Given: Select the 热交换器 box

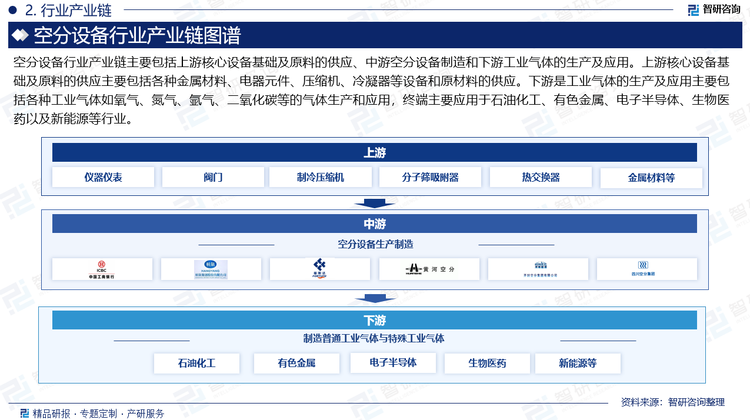Looking at the screenshot, I should point(540,177).
